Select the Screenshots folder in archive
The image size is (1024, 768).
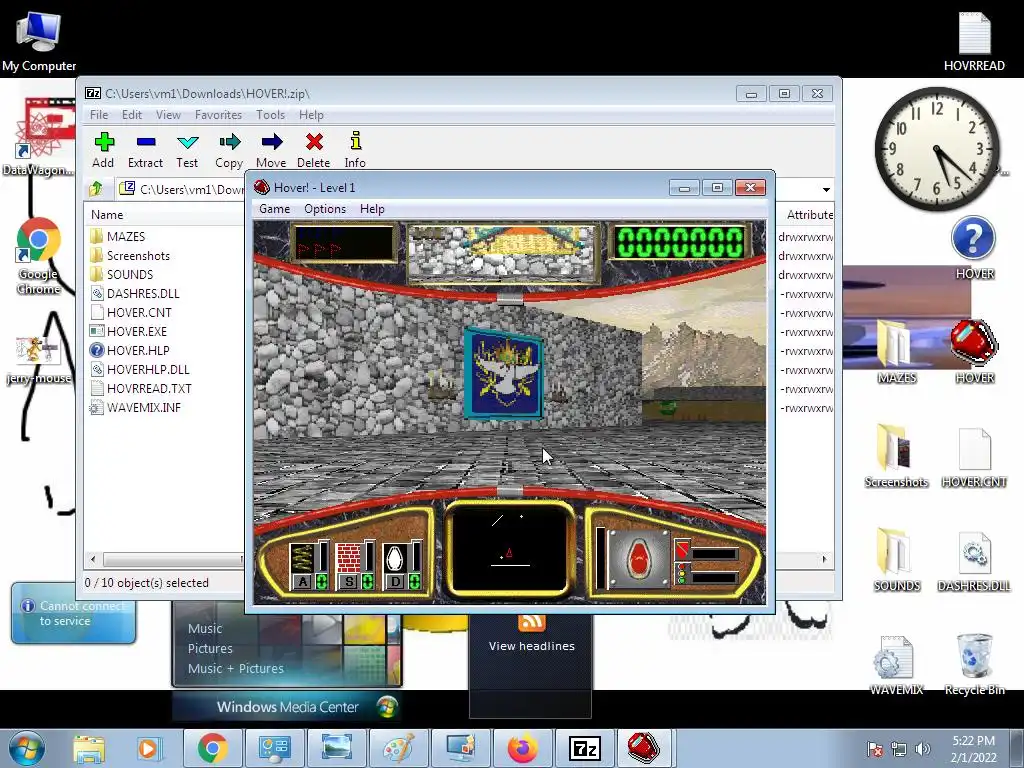tap(130, 255)
